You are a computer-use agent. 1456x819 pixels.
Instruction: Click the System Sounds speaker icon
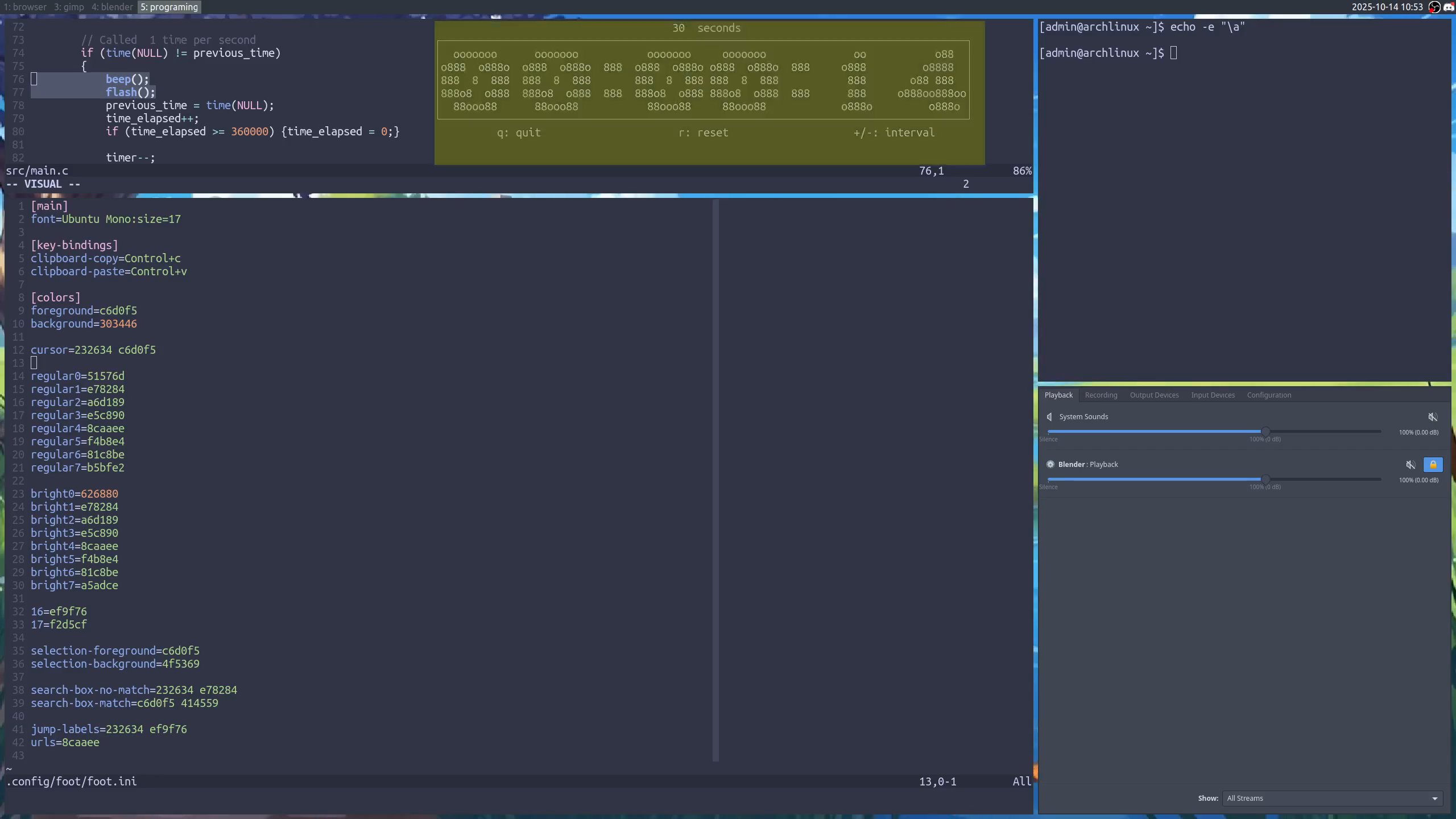point(1049,417)
